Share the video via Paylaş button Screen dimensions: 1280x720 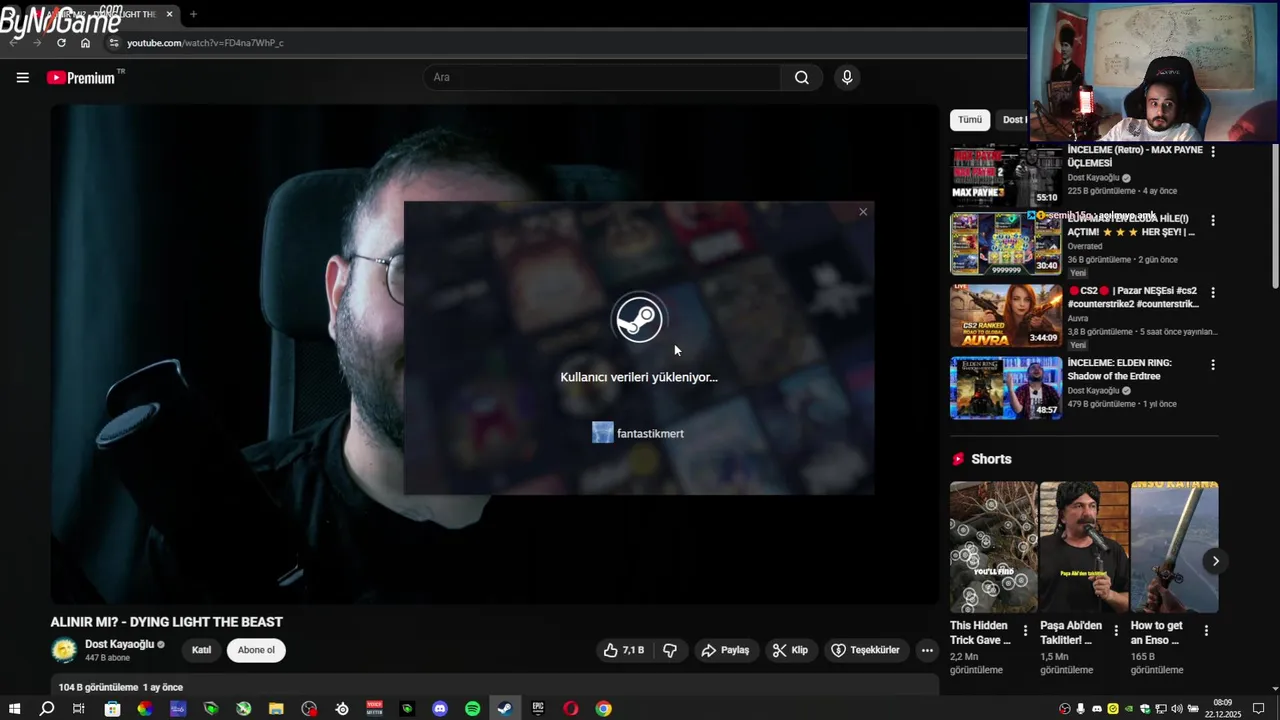[x=725, y=650]
